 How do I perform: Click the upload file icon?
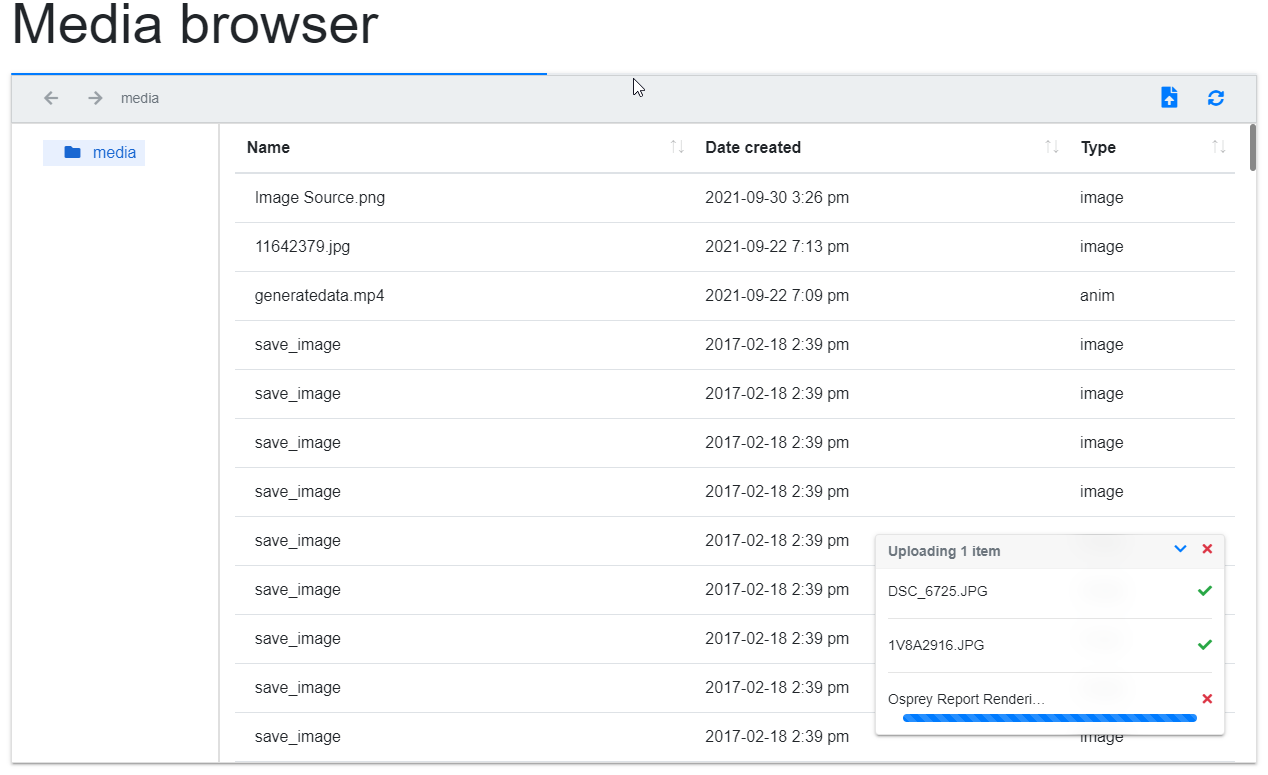coord(1169,97)
